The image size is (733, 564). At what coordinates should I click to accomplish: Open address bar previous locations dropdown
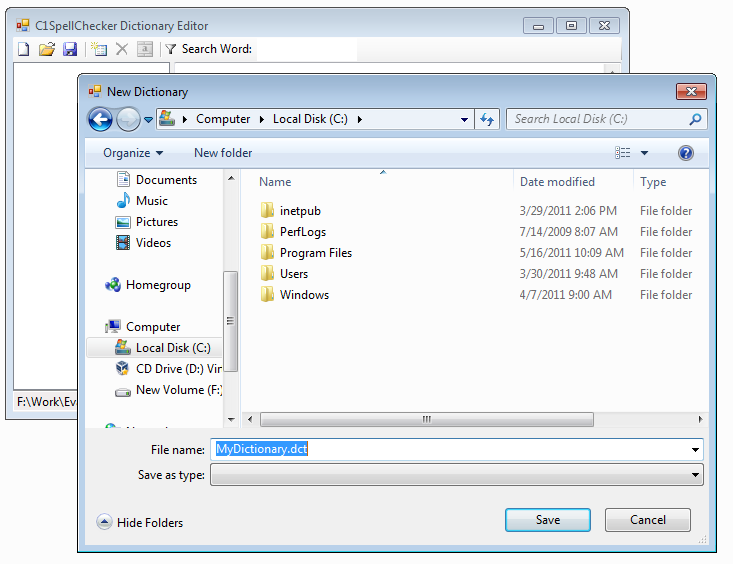[x=464, y=120]
